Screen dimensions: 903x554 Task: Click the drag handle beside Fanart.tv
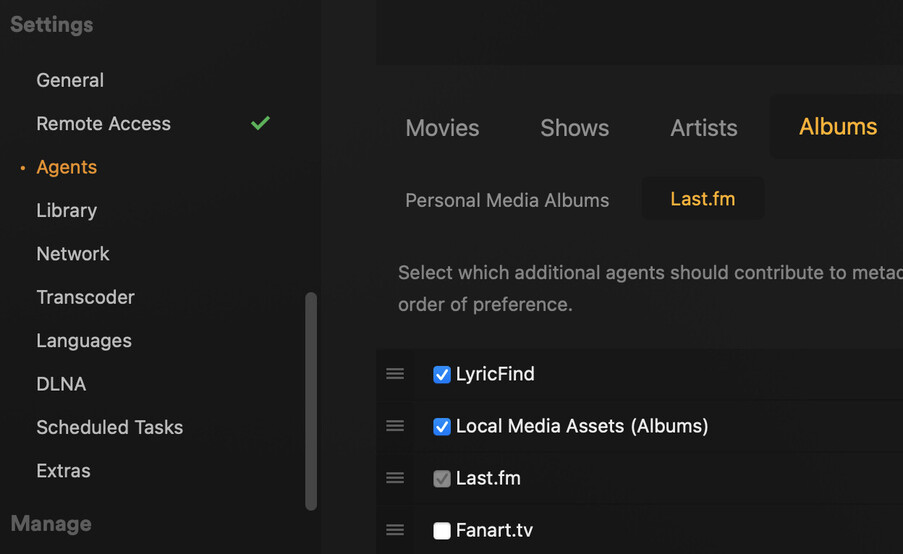coord(395,530)
